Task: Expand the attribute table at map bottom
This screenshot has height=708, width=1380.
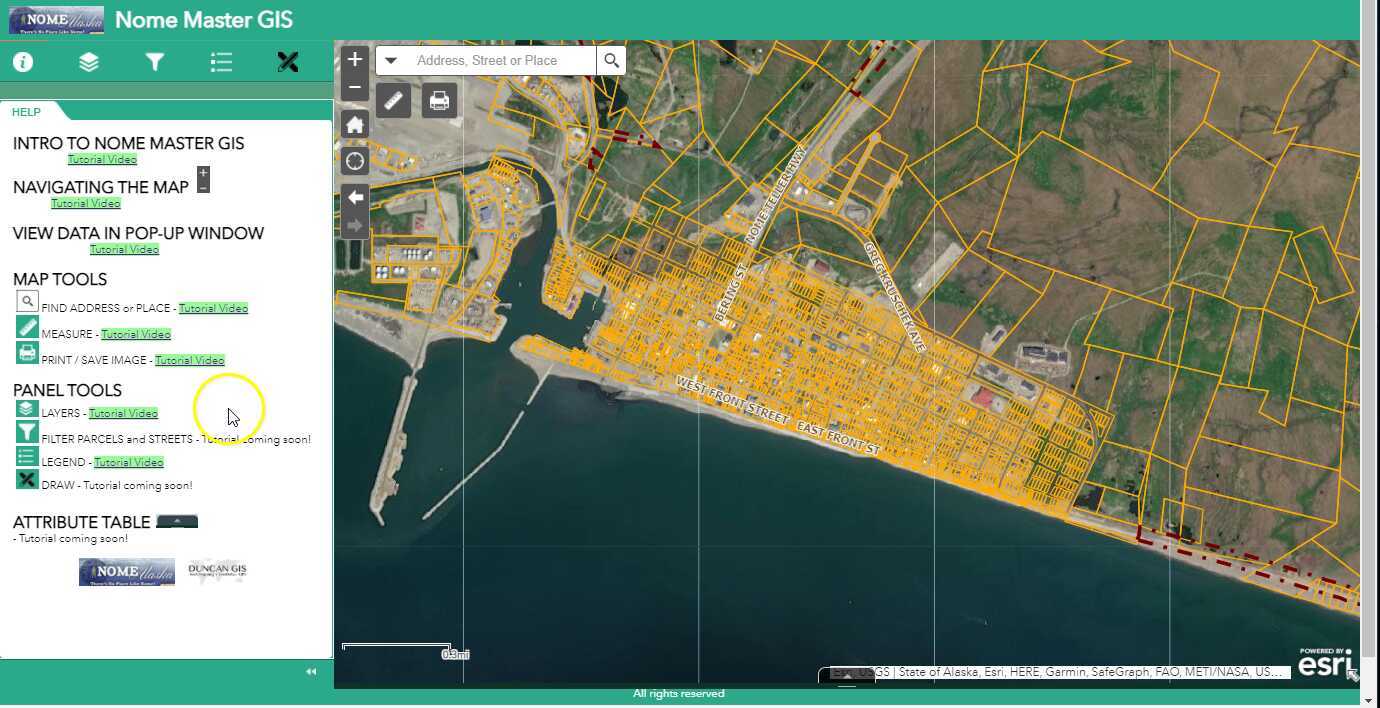Action: [x=846, y=676]
